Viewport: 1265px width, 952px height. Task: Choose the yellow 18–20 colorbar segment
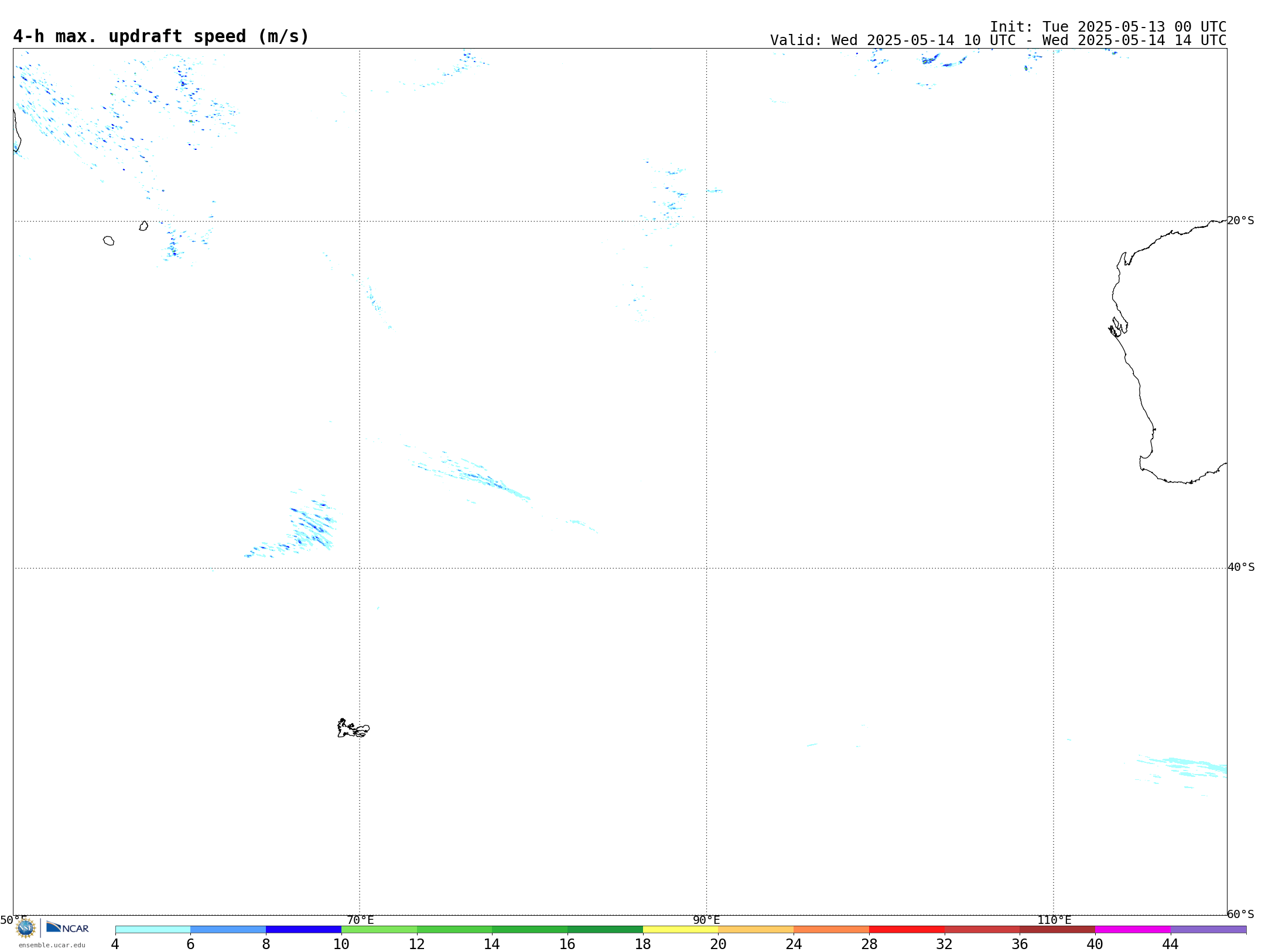coord(681,929)
